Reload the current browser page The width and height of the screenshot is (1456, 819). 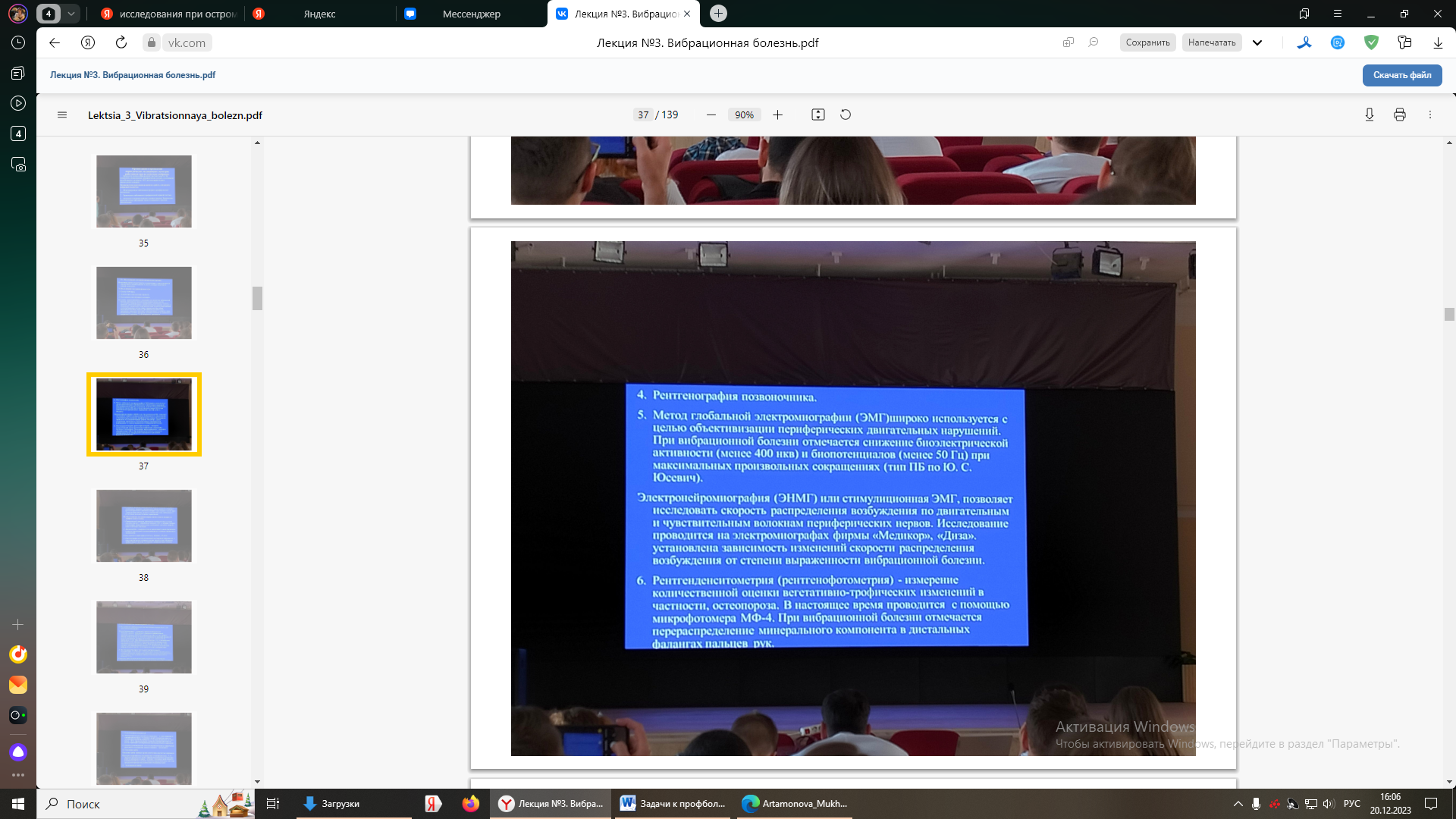click(x=121, y=42)
